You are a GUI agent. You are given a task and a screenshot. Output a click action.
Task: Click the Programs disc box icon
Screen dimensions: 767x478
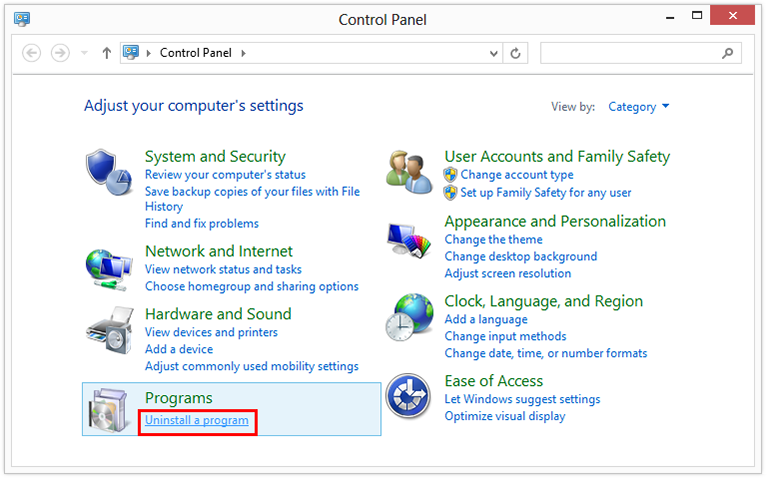[109, 409]
